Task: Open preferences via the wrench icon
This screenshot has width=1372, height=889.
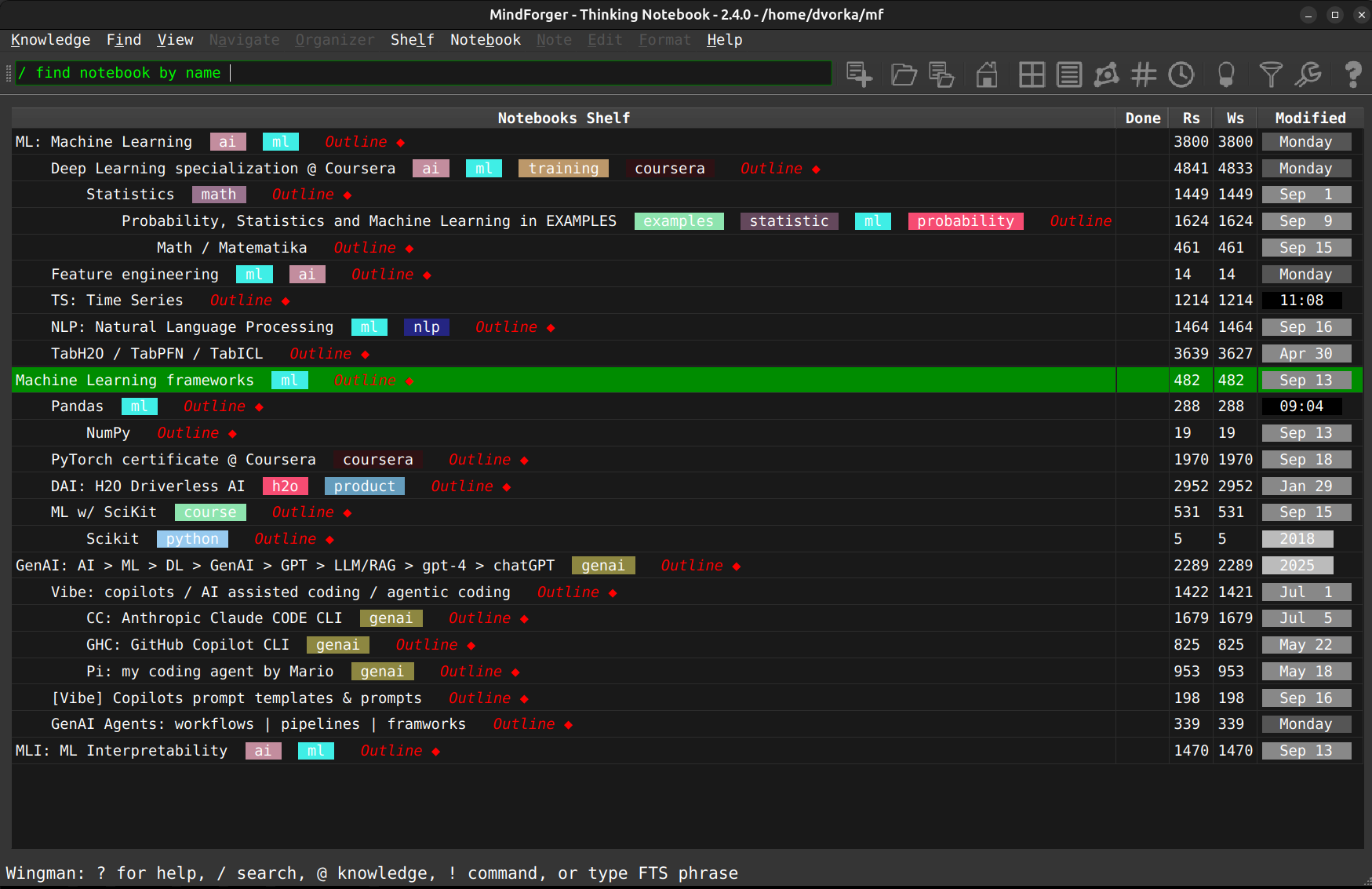Action: [1308, 75]
